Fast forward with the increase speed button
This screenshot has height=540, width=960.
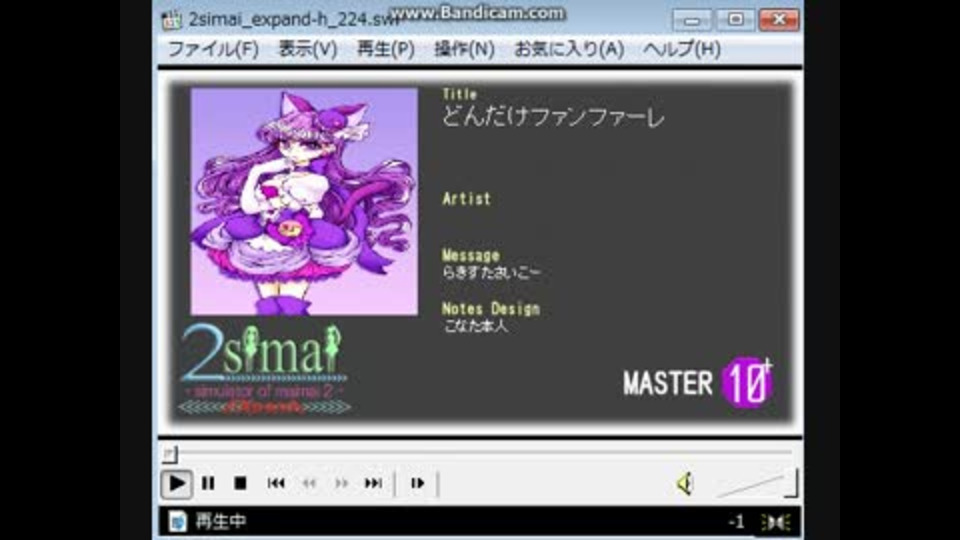click(x=342, y=484)
